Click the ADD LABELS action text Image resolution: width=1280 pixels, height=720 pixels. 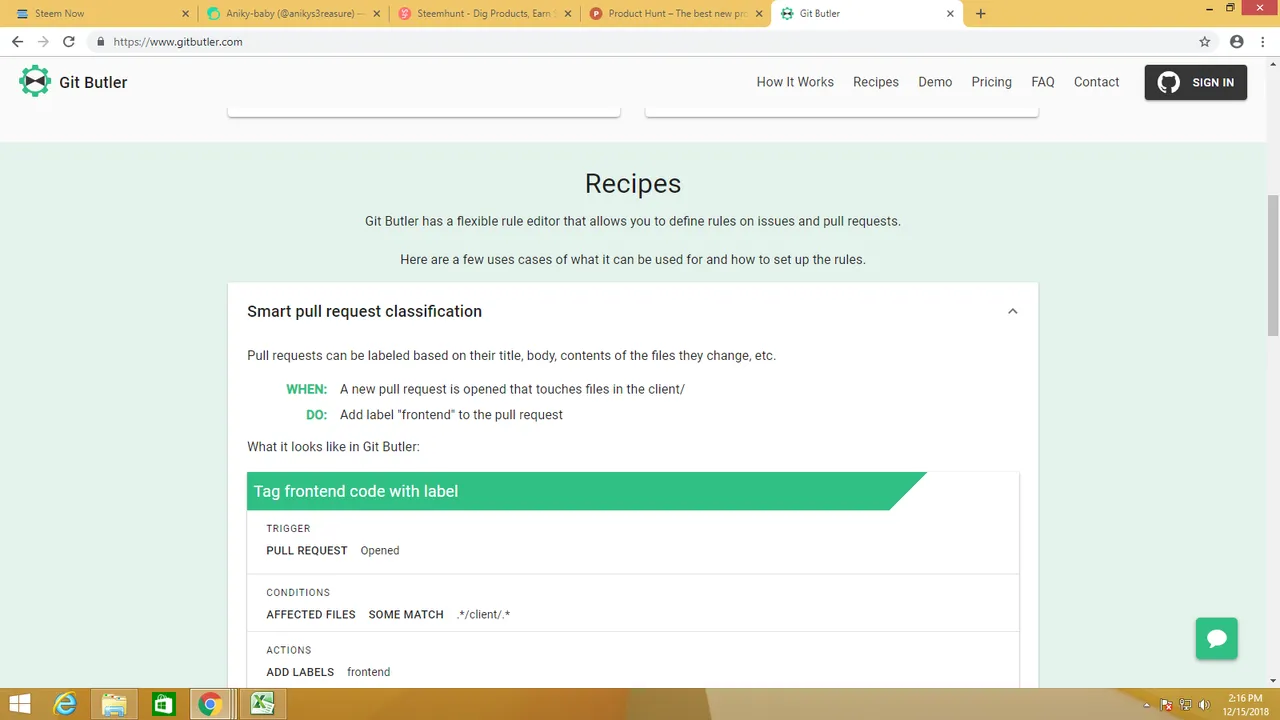coord(300,672)
